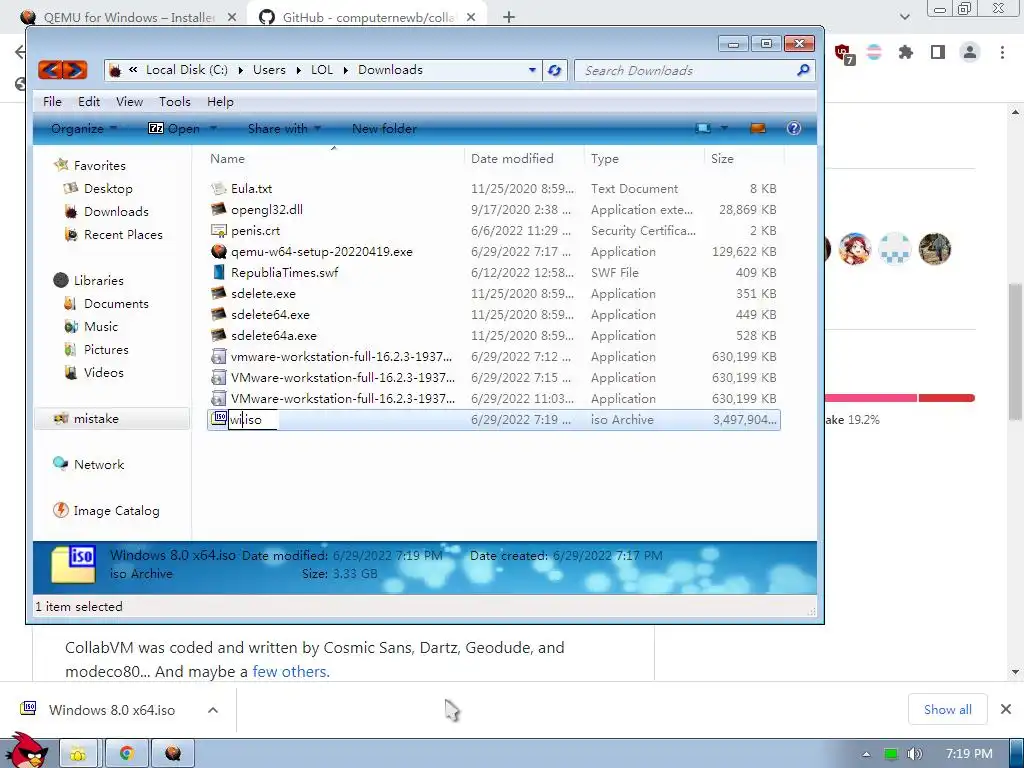Change view using the view icon button
The width and height of the screenshot is (1024, 768).
coord(703,128)
